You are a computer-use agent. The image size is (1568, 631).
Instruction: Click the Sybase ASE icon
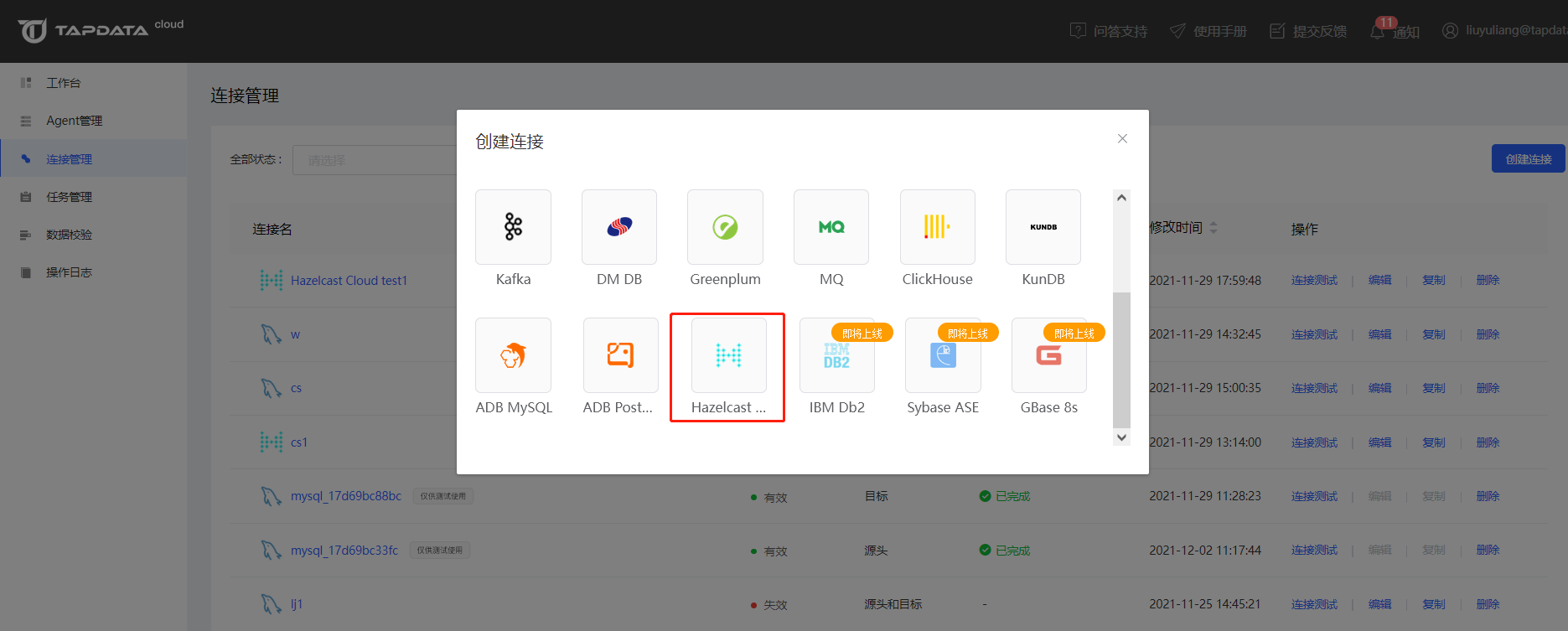943,355
